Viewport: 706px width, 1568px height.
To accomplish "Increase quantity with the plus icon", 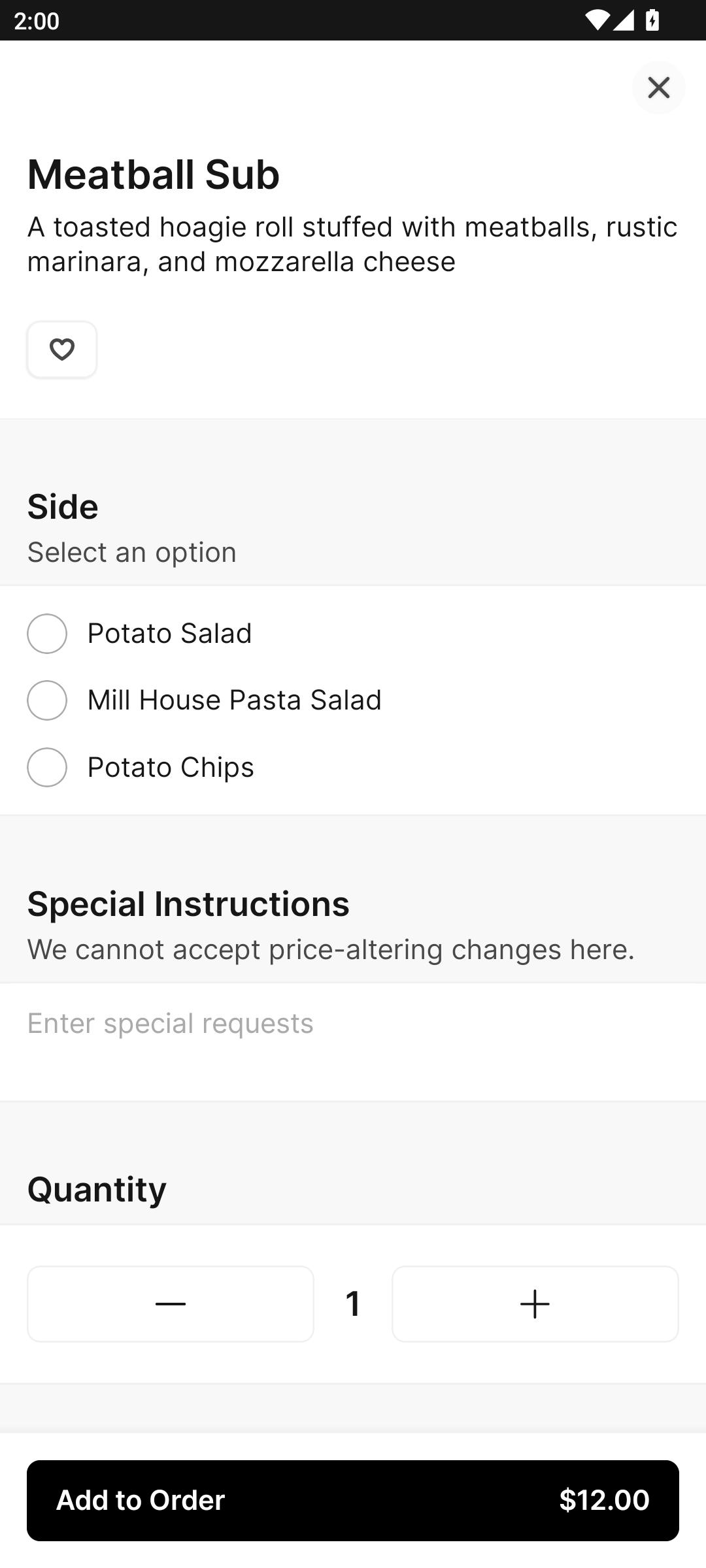I will [x=535, y=1304].
